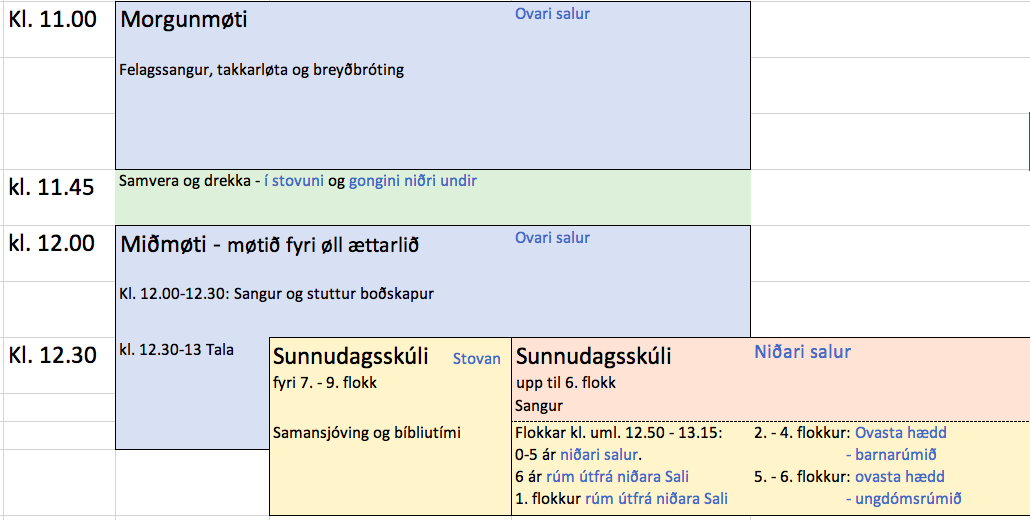Click 'Samansjóving og bíbliutími' text
The image size is (1030, 520).
[x=366, y=433]
